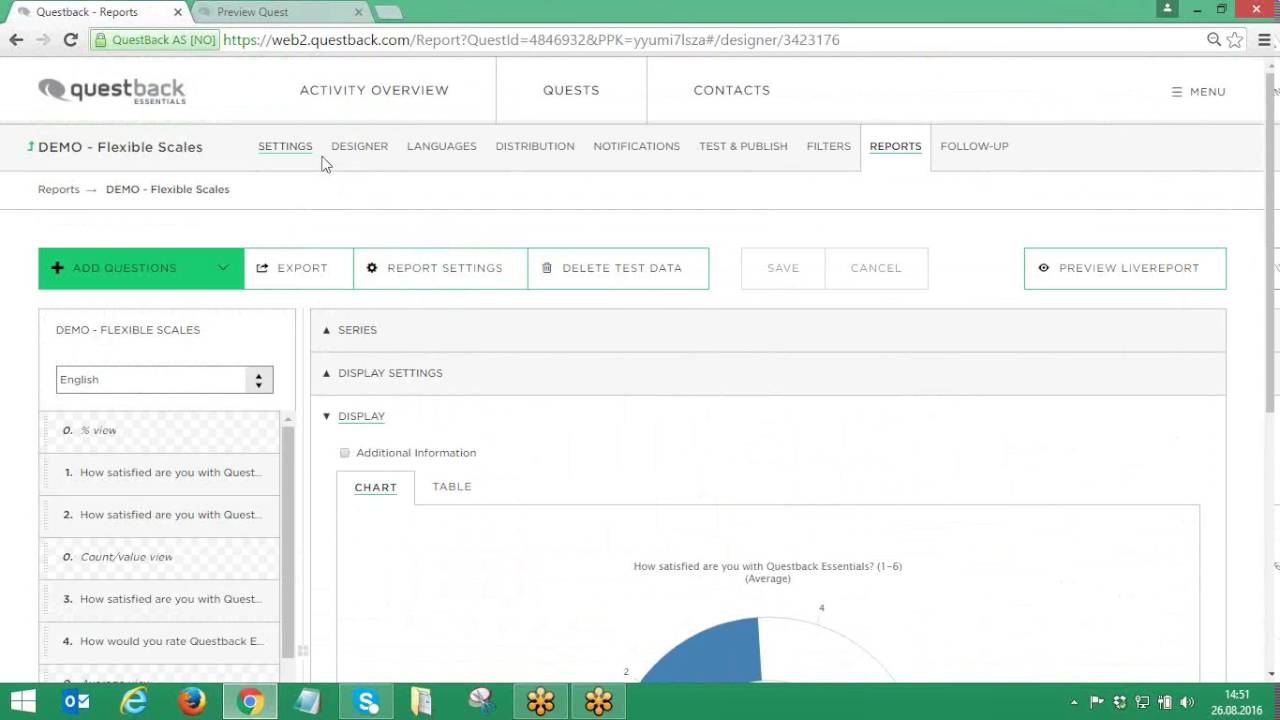1280x720 pixels.
Task: Show hidden system tray icons
Action: 1074,702
